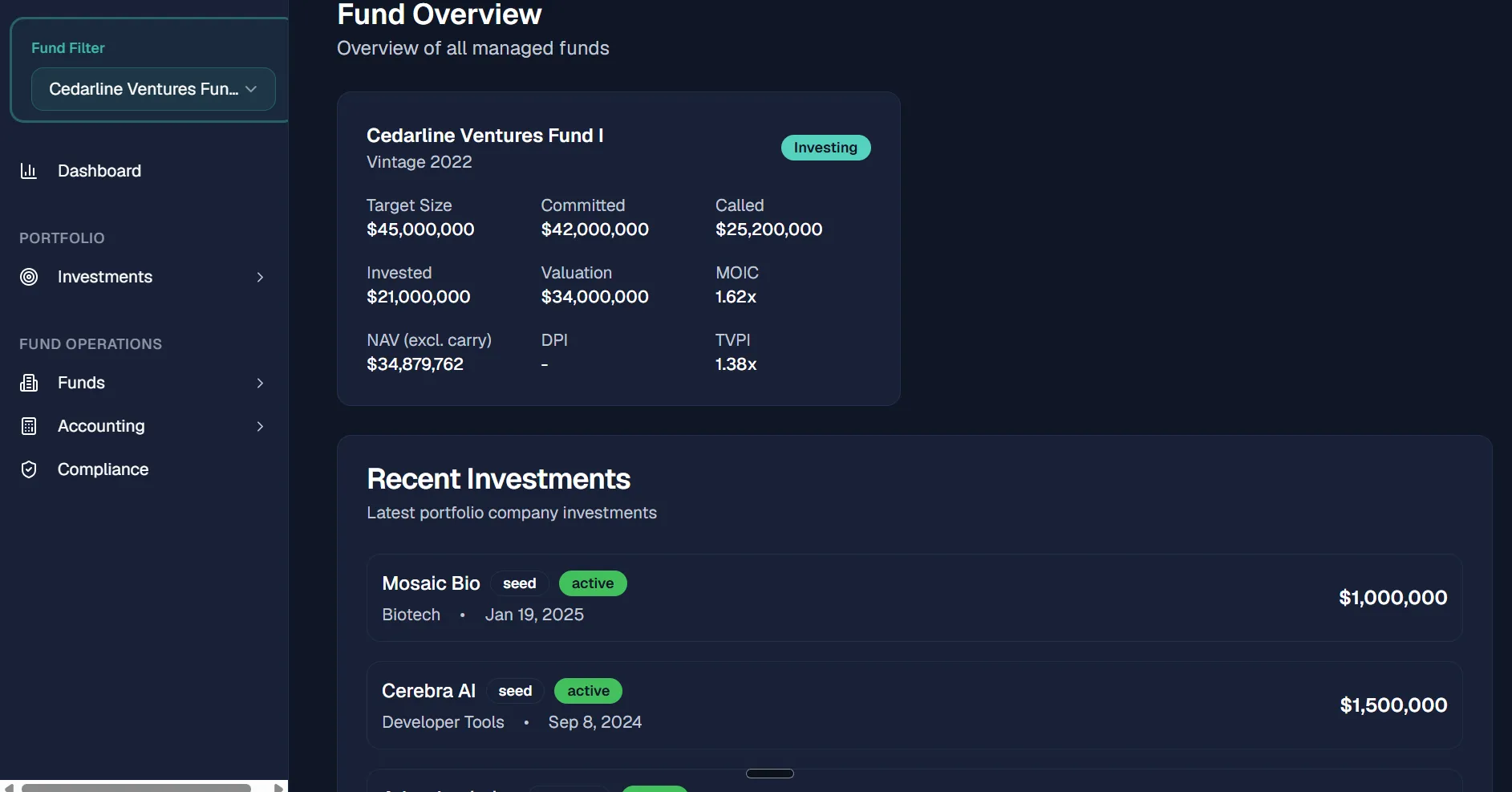Click the seed tag on Mosaic Bio
The image size is (1512, 792).
(519, 583)
